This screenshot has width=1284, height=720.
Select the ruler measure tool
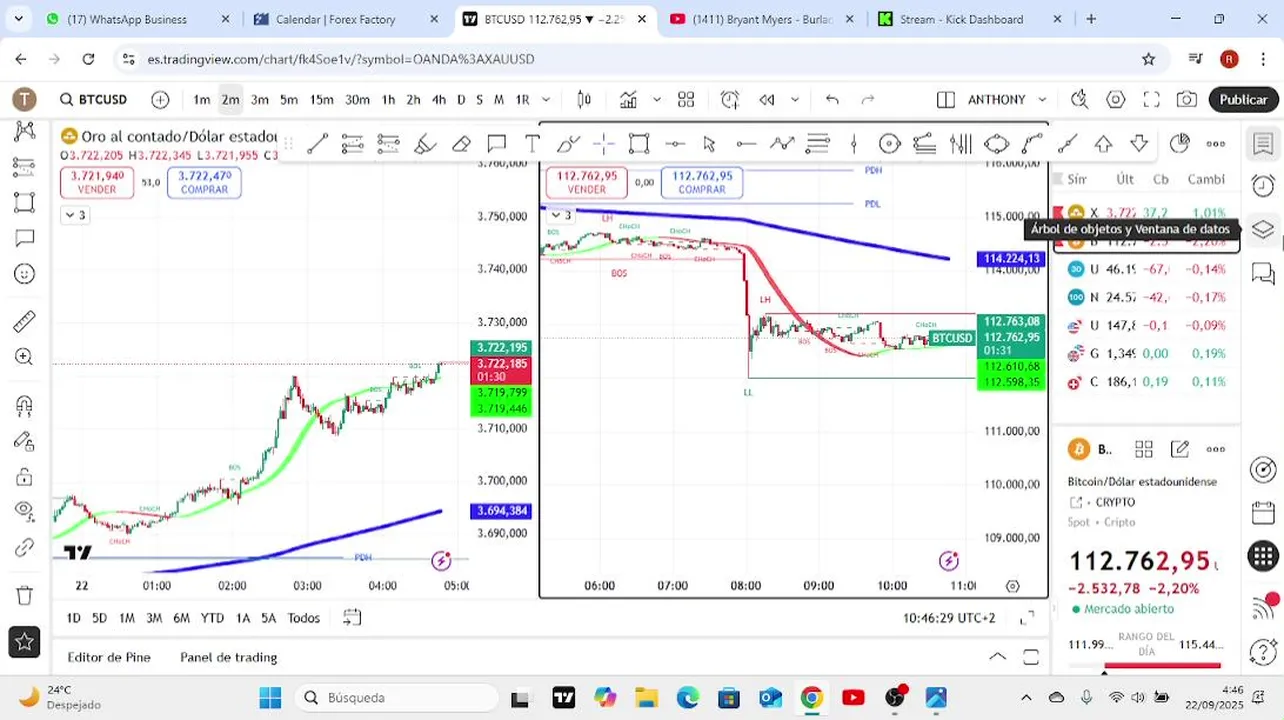(x=24, y=322)
